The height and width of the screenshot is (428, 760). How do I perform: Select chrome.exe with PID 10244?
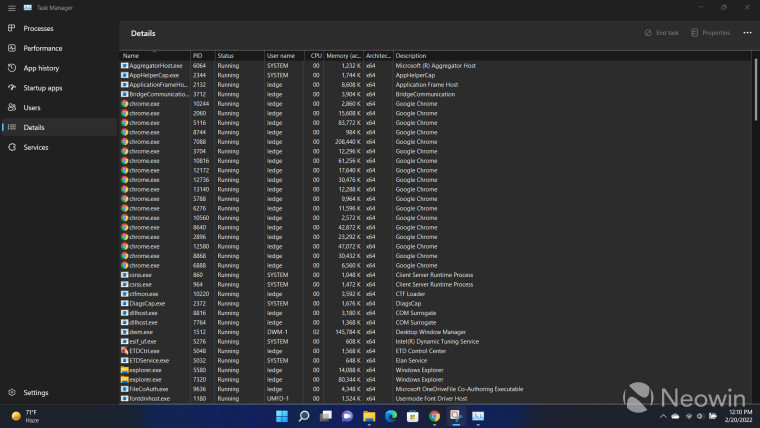tap(435, 104)
